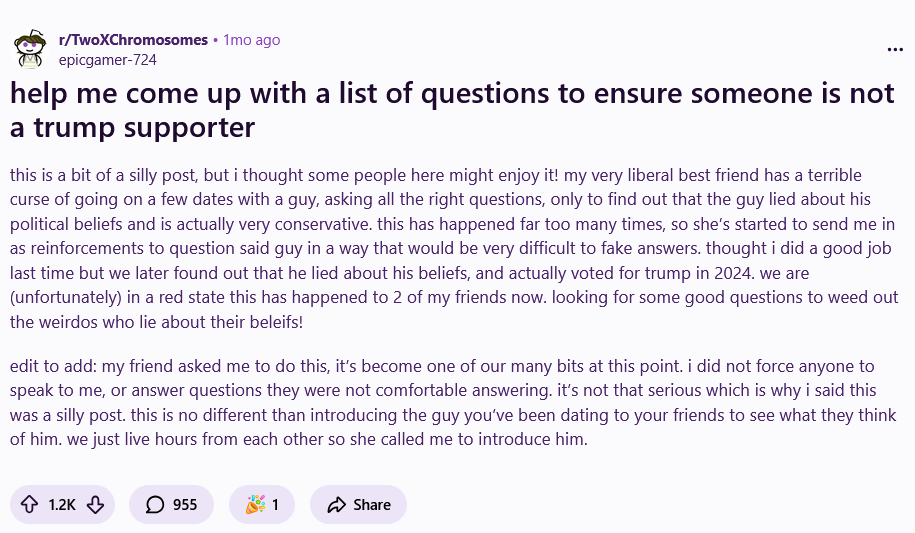Open the three-dot post options menu

coord(894,49)
